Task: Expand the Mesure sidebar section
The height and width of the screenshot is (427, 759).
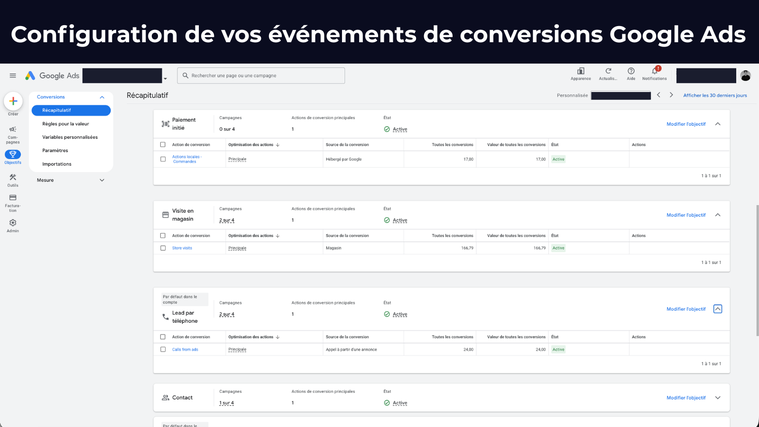Action: click(102, 180)
